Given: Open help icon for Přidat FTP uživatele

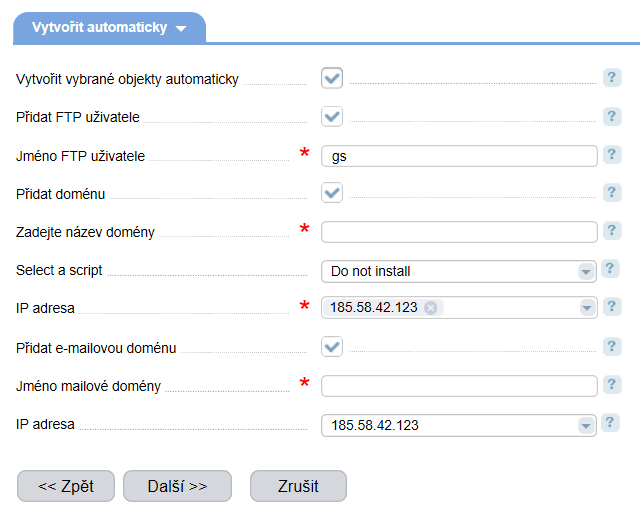Looking at the screenshot, I should point(612,116).
